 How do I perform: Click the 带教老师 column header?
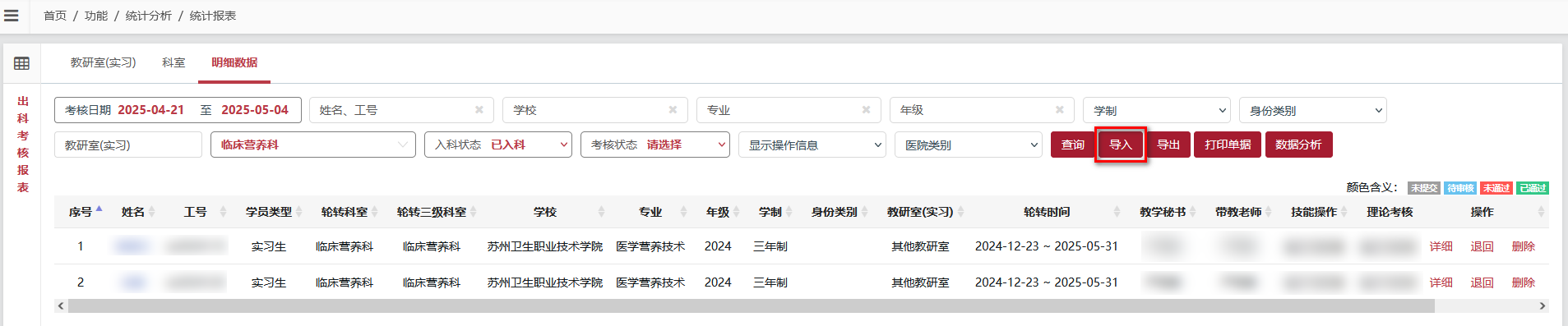(x=1238, y=212)
